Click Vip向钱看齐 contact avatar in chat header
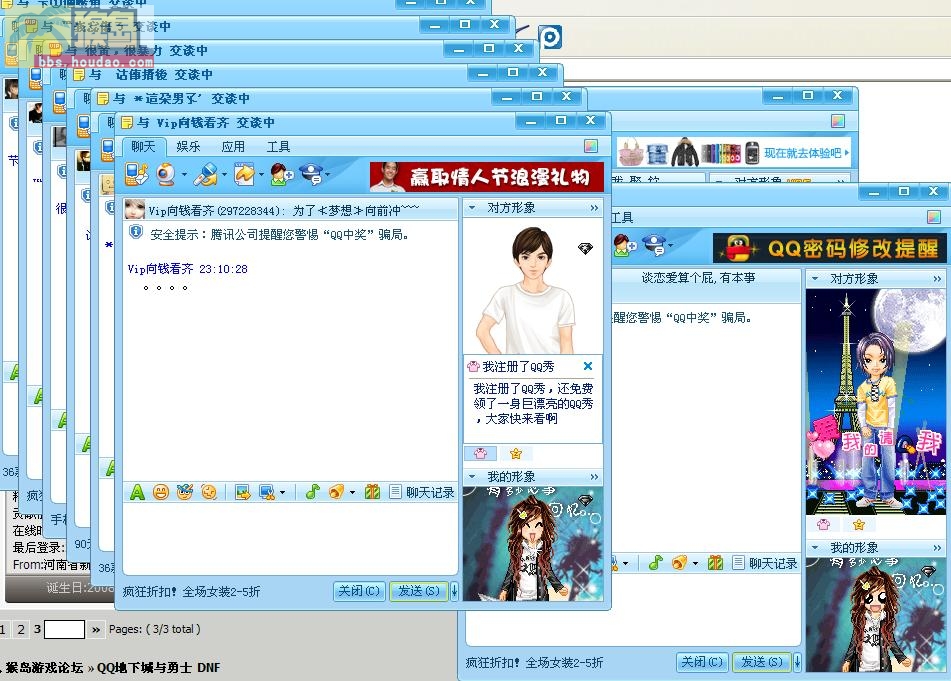The image size is (951, 681). 135,210
